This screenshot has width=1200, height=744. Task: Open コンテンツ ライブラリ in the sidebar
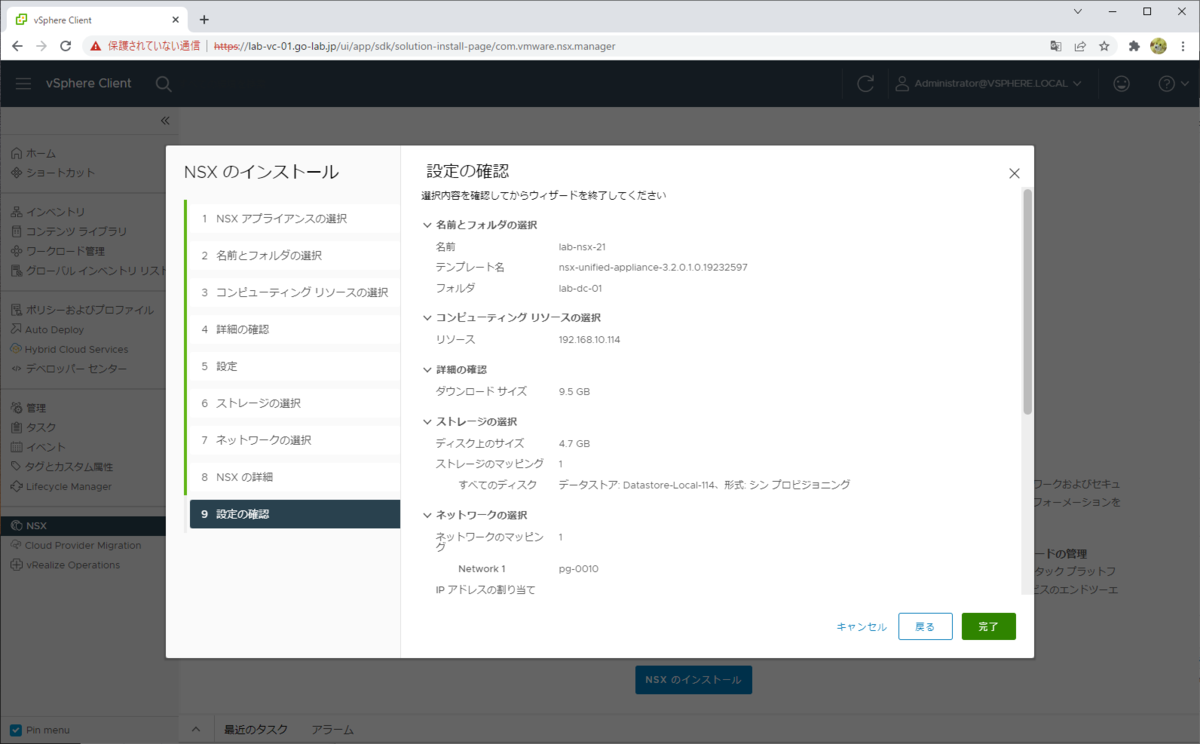coord(69,232)
